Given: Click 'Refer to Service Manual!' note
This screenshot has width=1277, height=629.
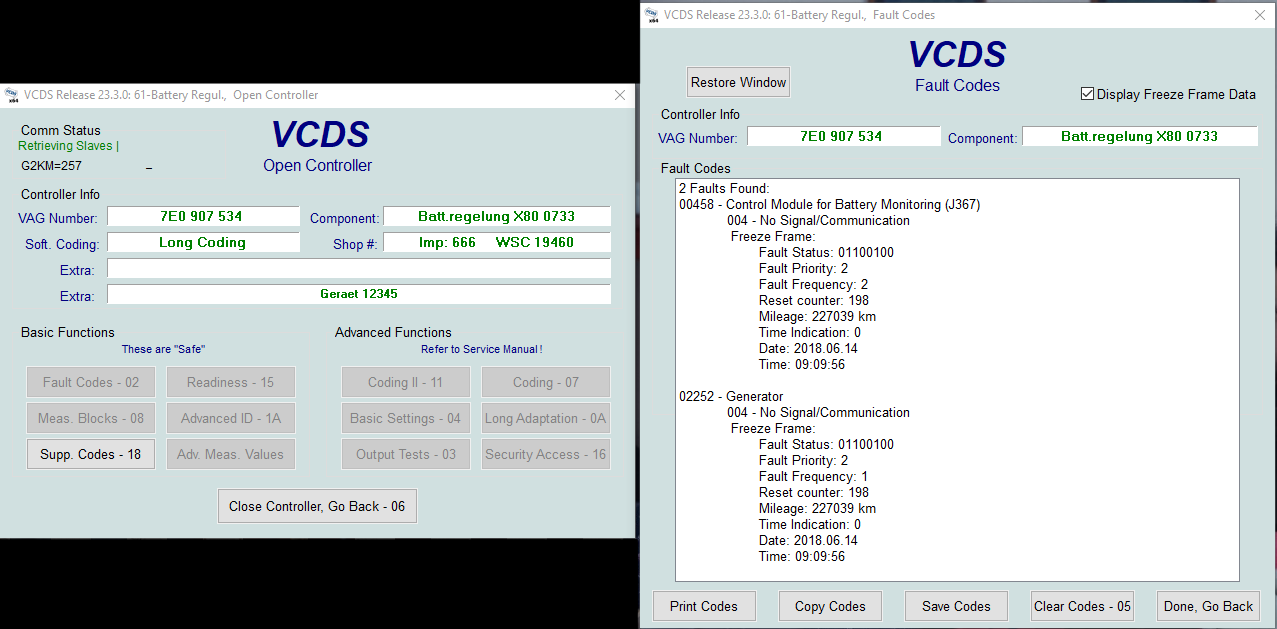Looking at the screenshot, I should 481,349.
